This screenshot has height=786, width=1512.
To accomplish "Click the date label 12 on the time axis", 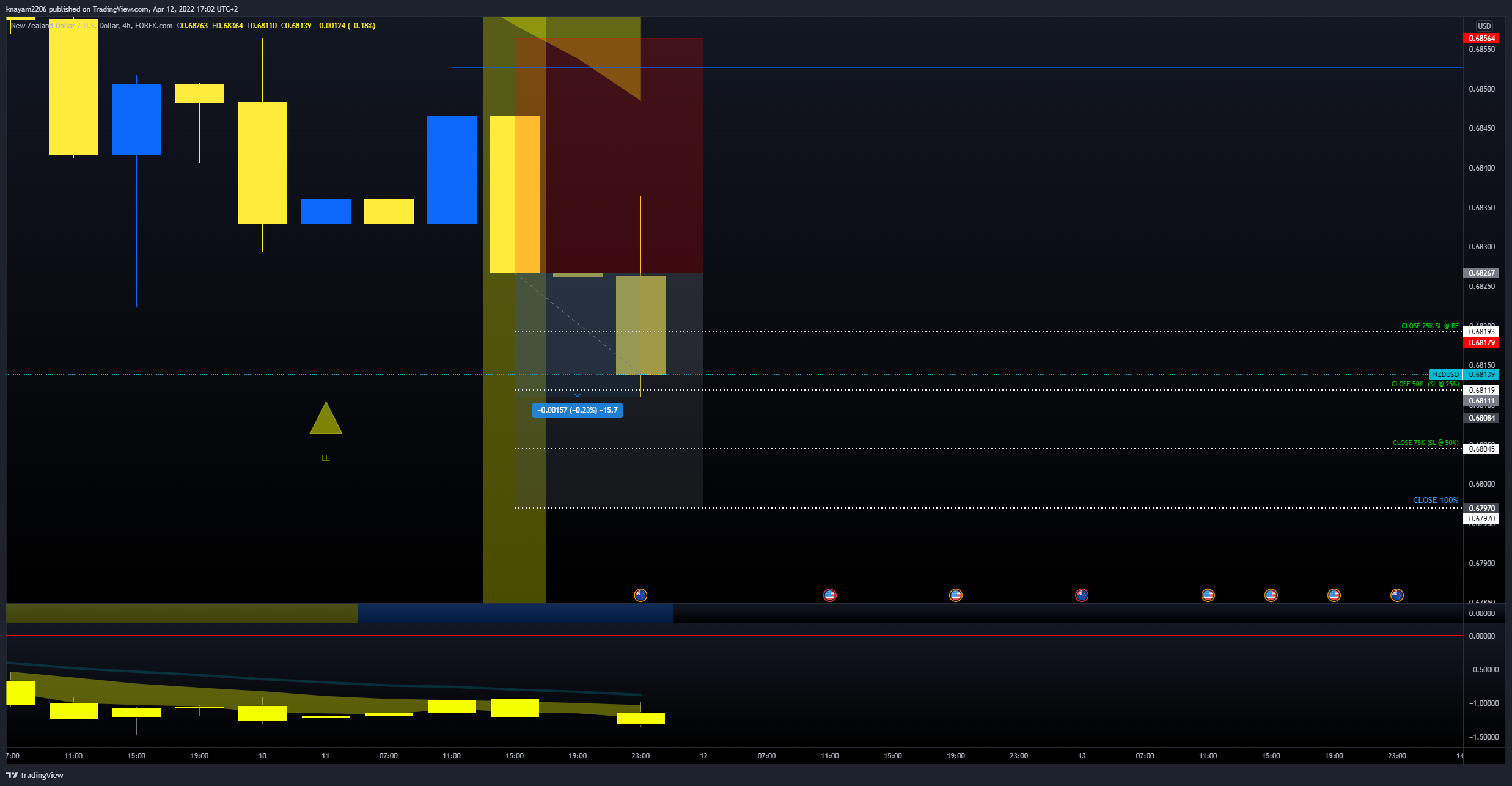I will (703, 755).
